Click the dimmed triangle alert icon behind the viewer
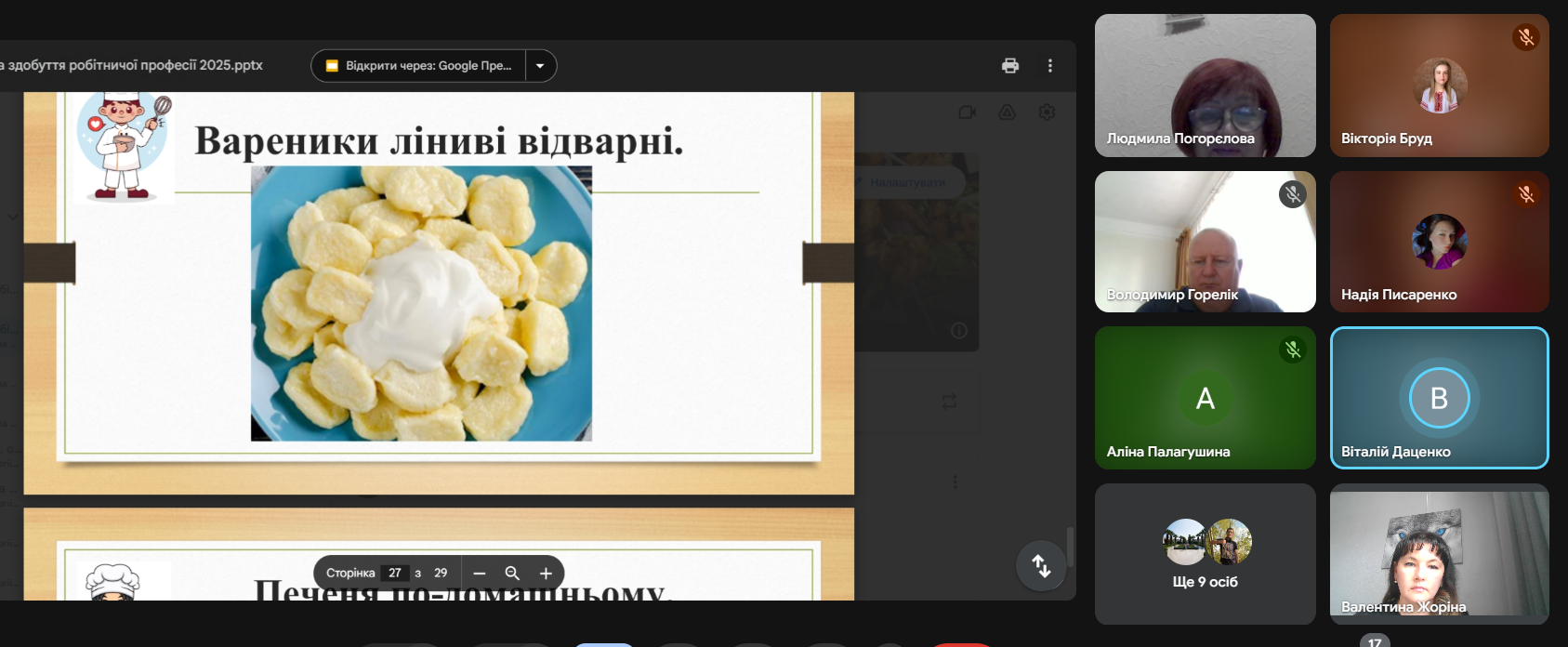Screen dimensions: 1568x647 [x=1007, y=112]
